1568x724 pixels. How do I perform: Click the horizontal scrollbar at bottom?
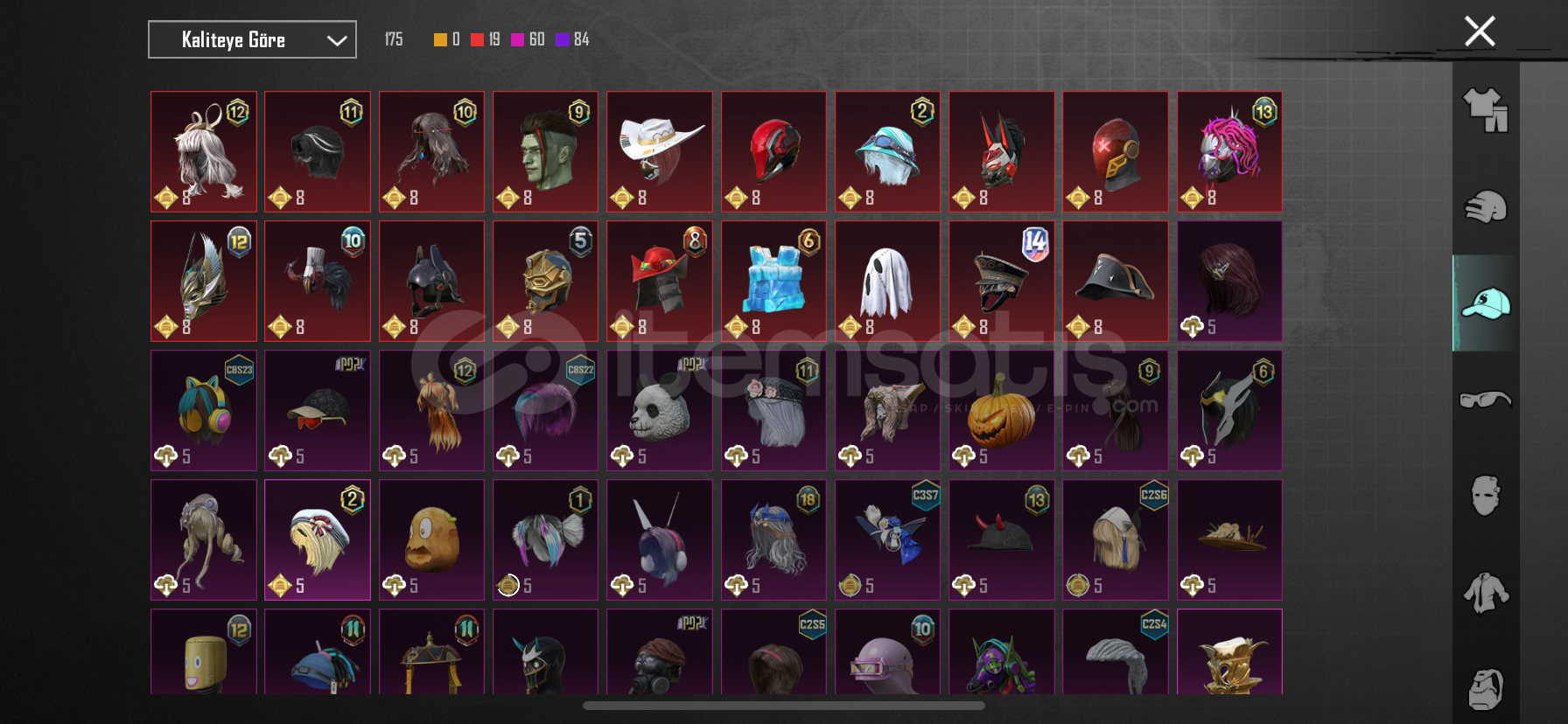click(x=784, y=706)
